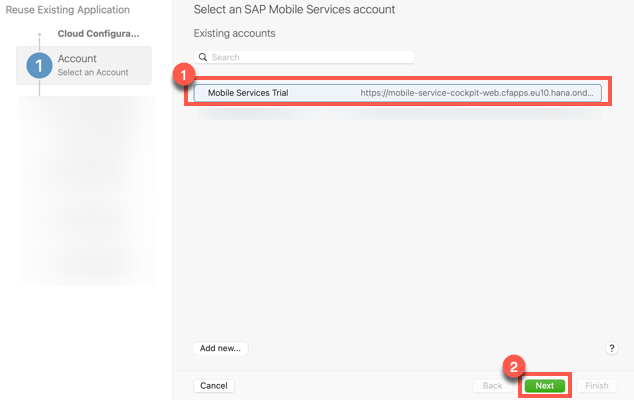Viewport: 634px width, 400px height.
Task: Cancel the wizard
Action: [x=214, y=385]
